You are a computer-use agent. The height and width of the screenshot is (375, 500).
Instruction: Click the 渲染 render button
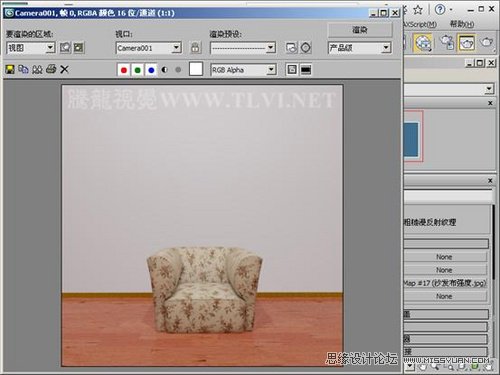[360, 30]
